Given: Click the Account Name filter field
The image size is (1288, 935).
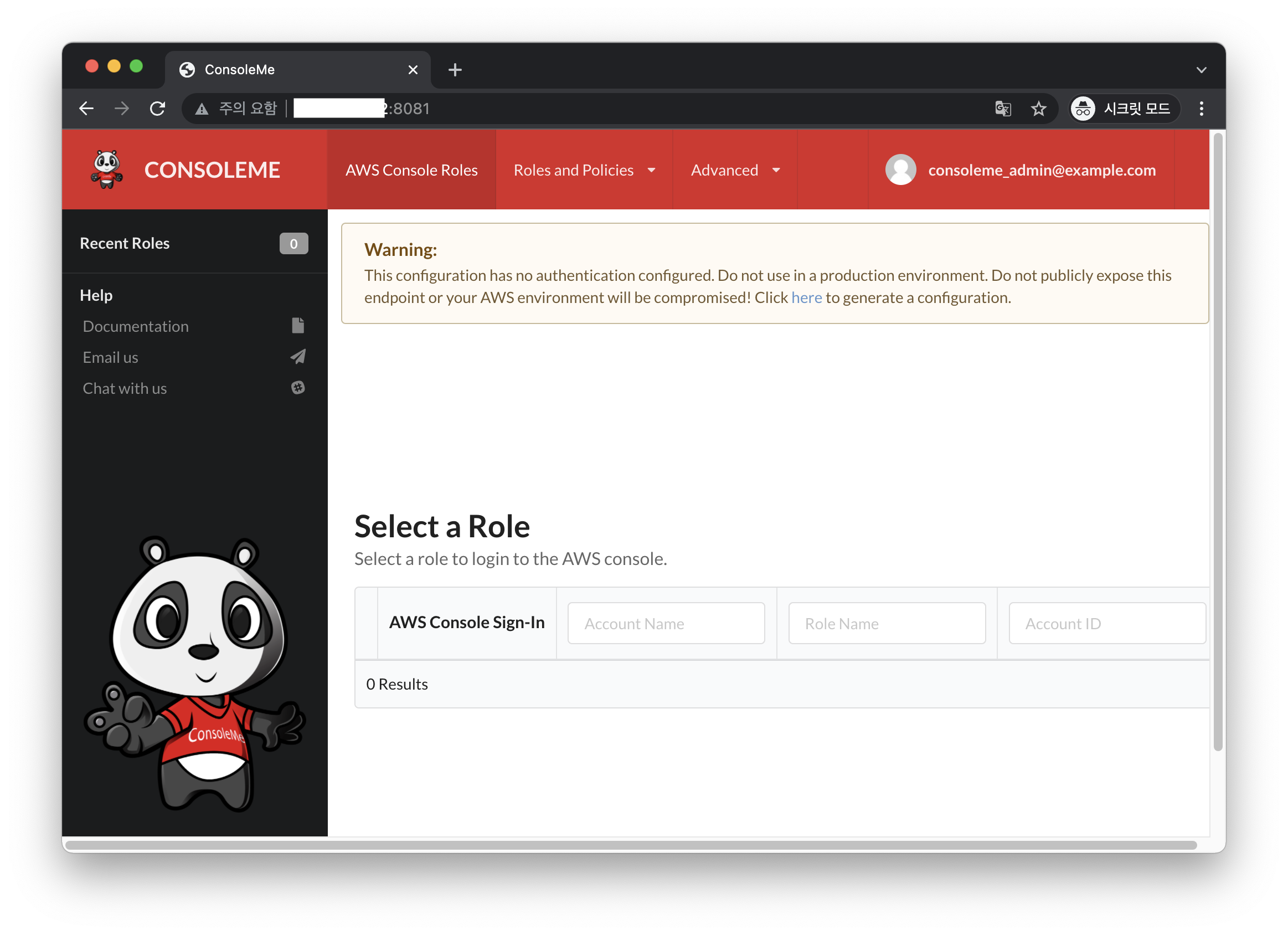Looking at the screenshot, I should tap(666, 623).
